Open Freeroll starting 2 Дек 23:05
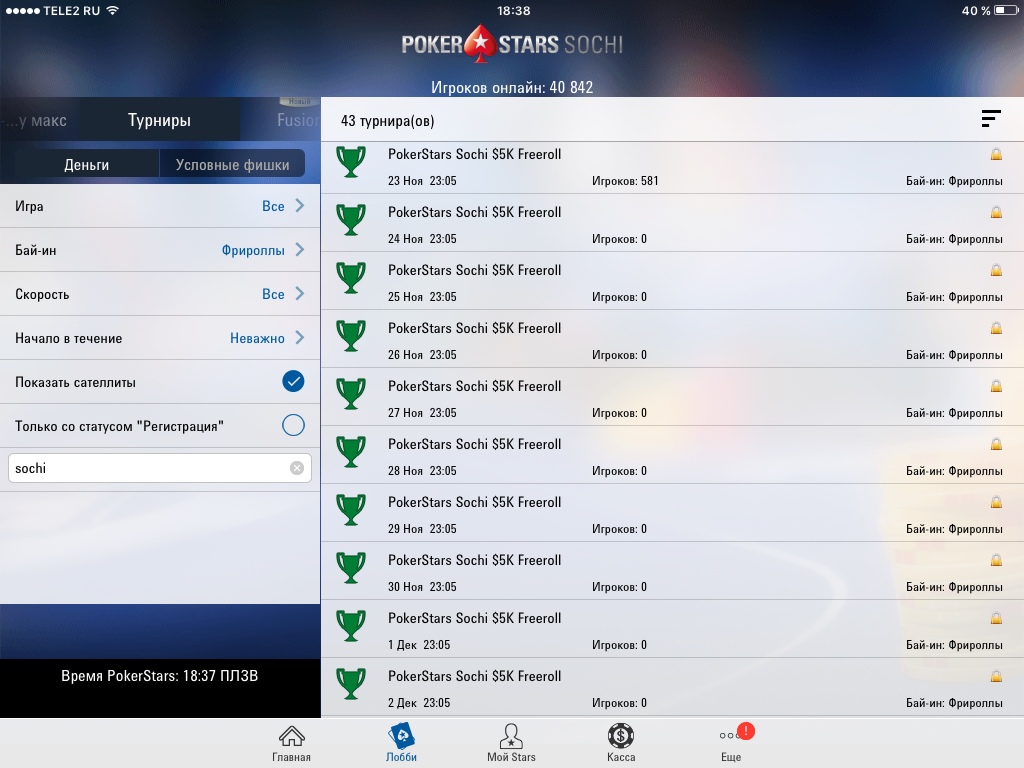Image resolution: width=1024 pixels, height=768 pixels. (x=672, y=688)
